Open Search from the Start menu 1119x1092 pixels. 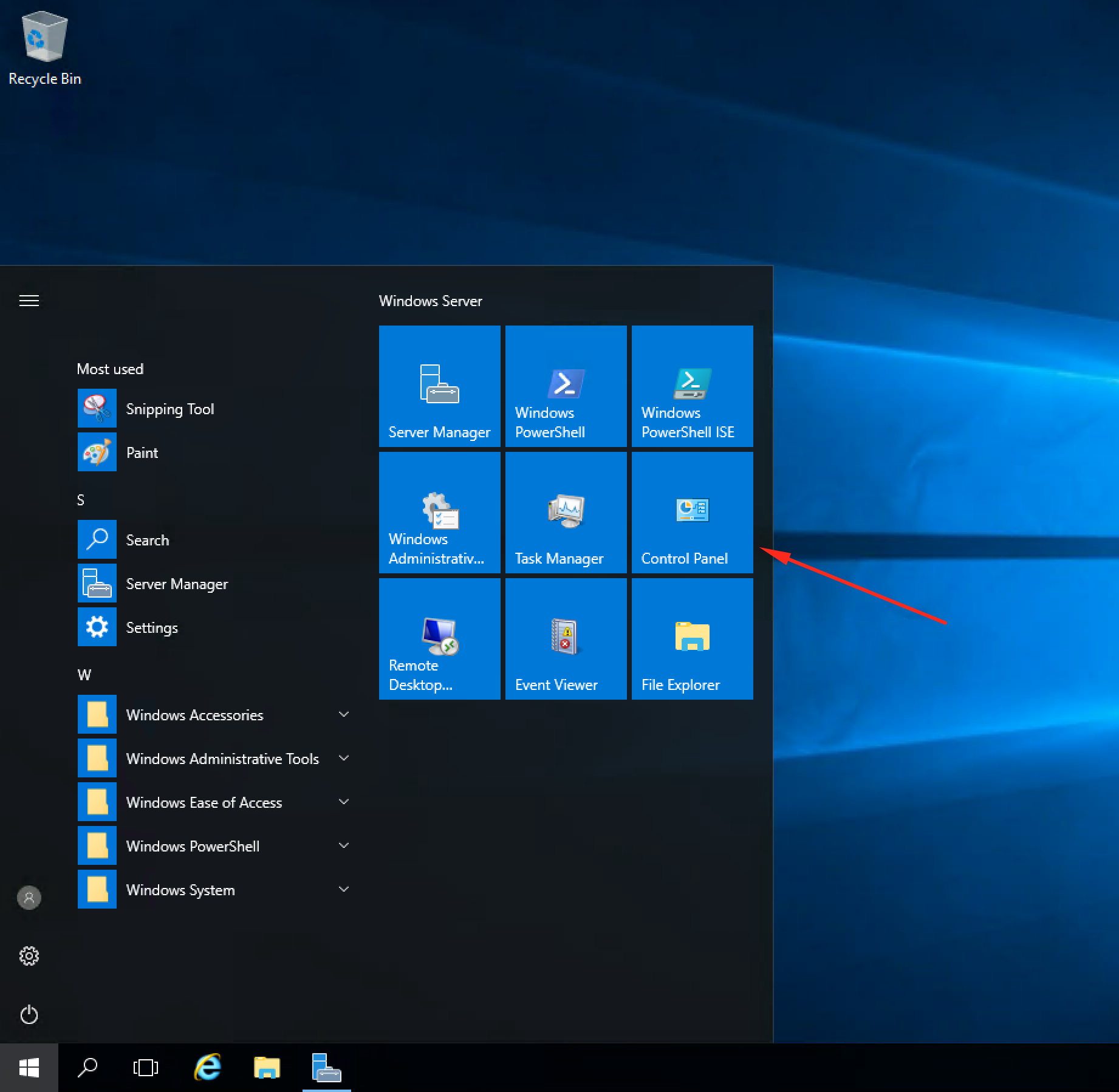147,539
